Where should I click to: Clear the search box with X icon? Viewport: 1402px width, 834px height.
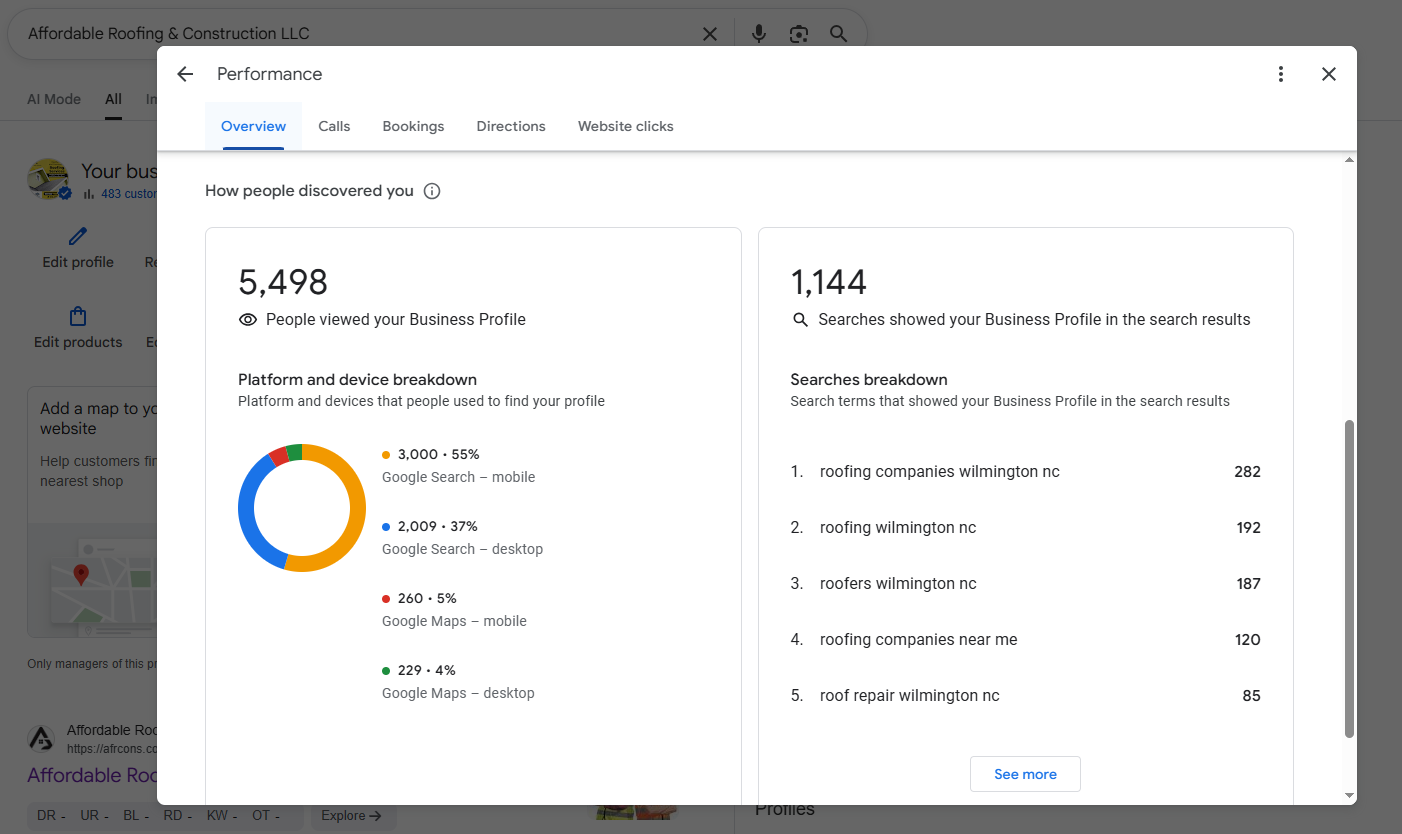[x=710, y=34]
